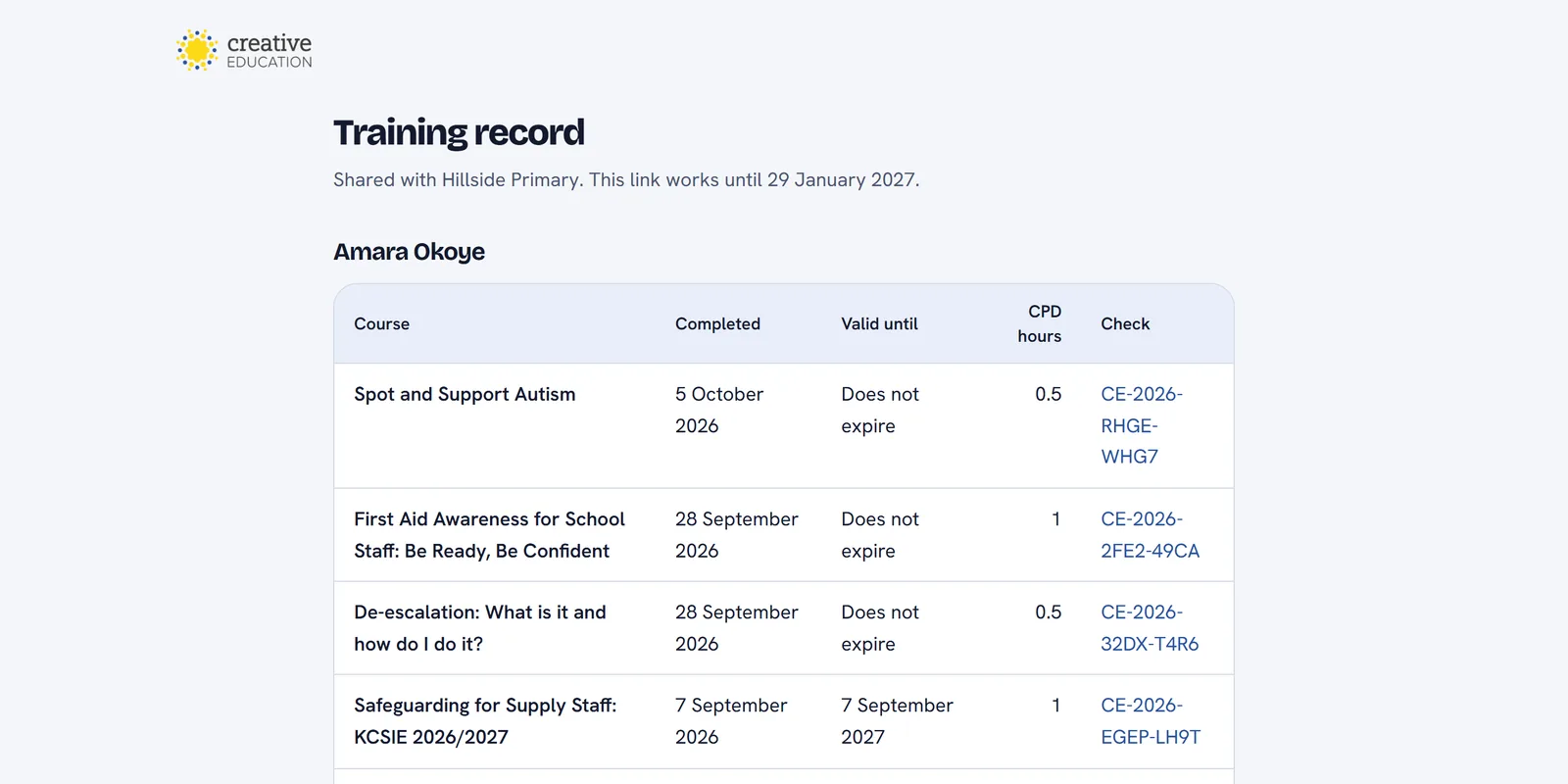Click the Check column header
Image resolution: width=1568 pixels, height=784 pixels.
click(1125, 323)
